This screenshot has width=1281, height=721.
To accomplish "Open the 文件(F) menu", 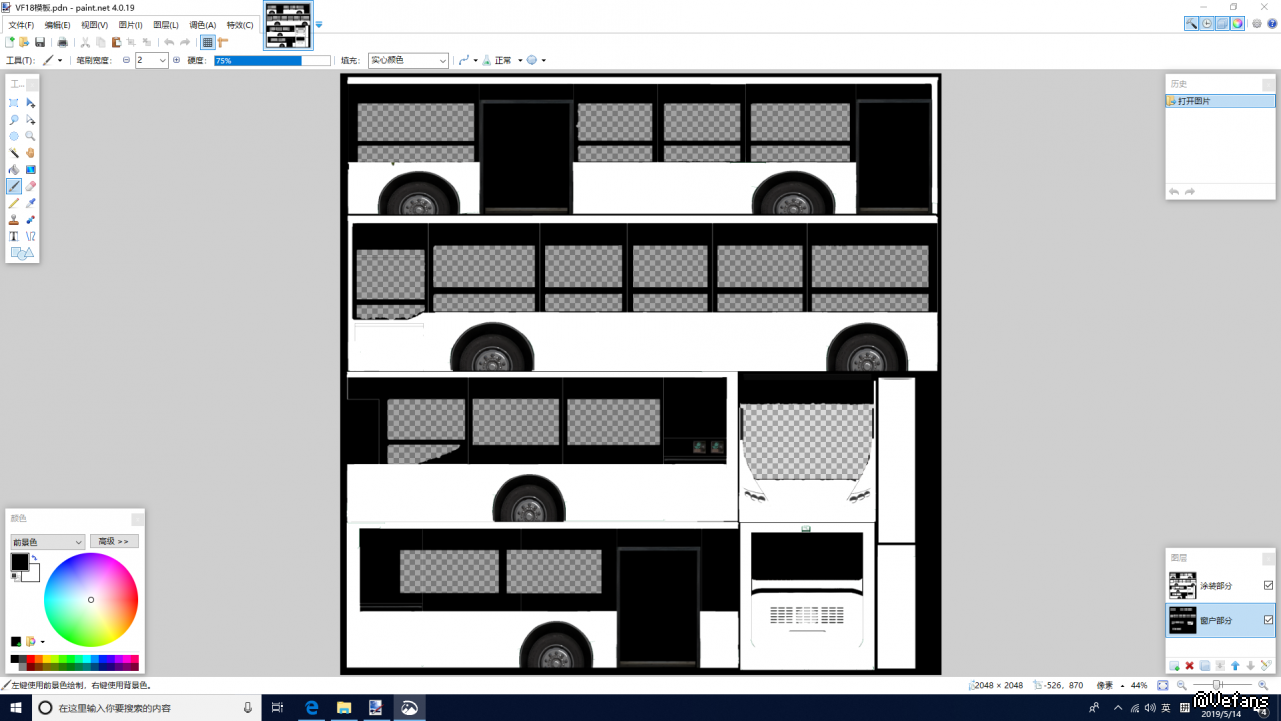I will [21, 25].
